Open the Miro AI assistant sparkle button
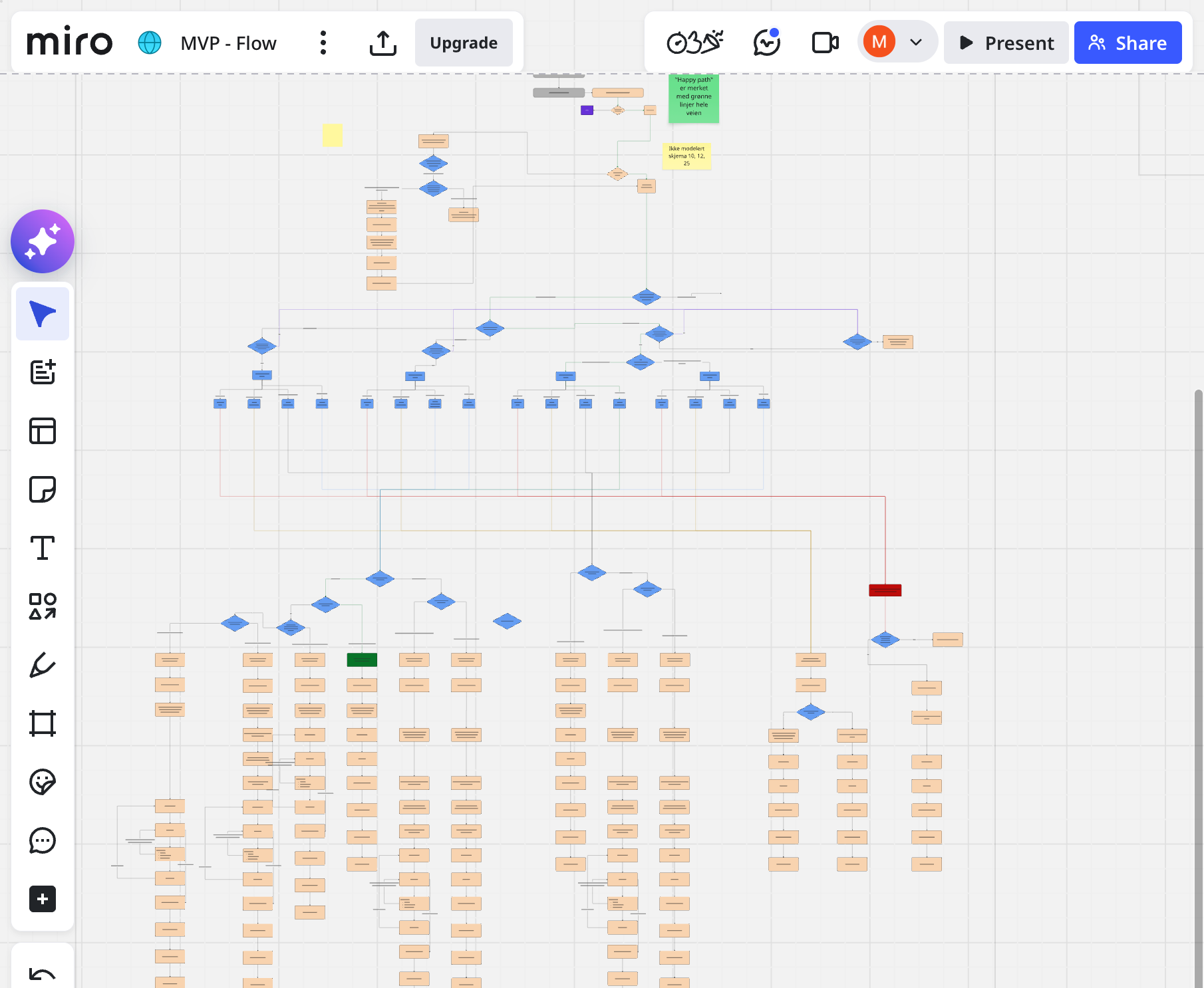Image resolution: width=1204 pixels, height=988 pixels. [43, 241]
